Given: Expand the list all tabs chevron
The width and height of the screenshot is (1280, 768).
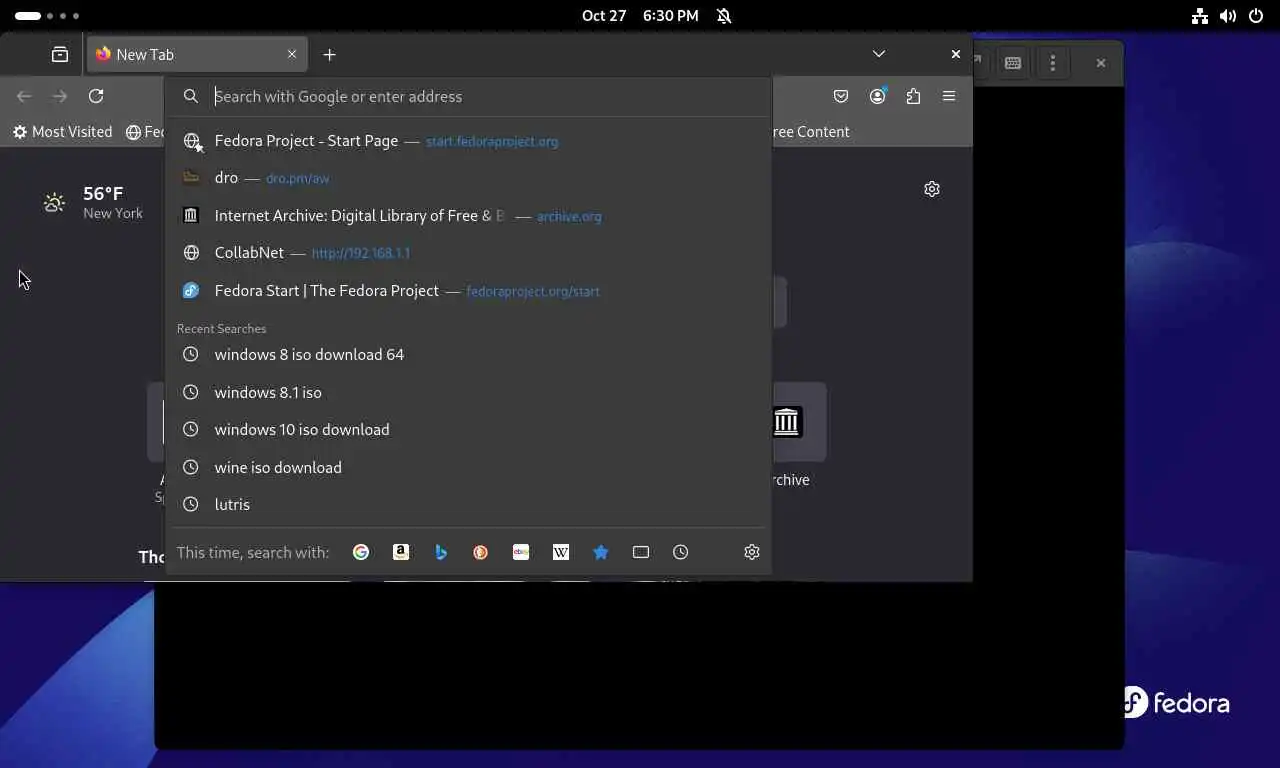Looking at the screenshot, I should (879, 54).
